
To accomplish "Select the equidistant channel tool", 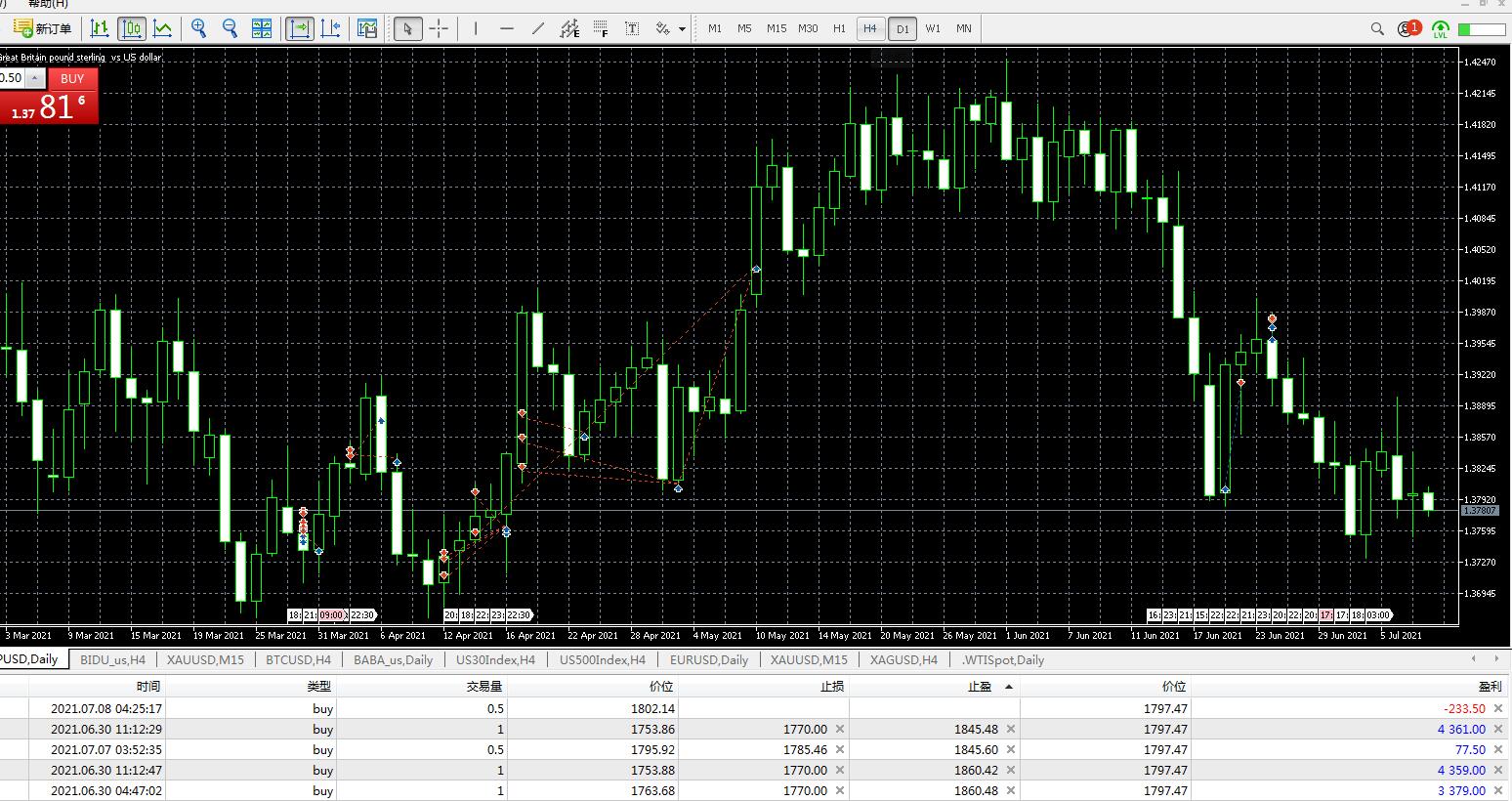I will [x=569, y=28].
